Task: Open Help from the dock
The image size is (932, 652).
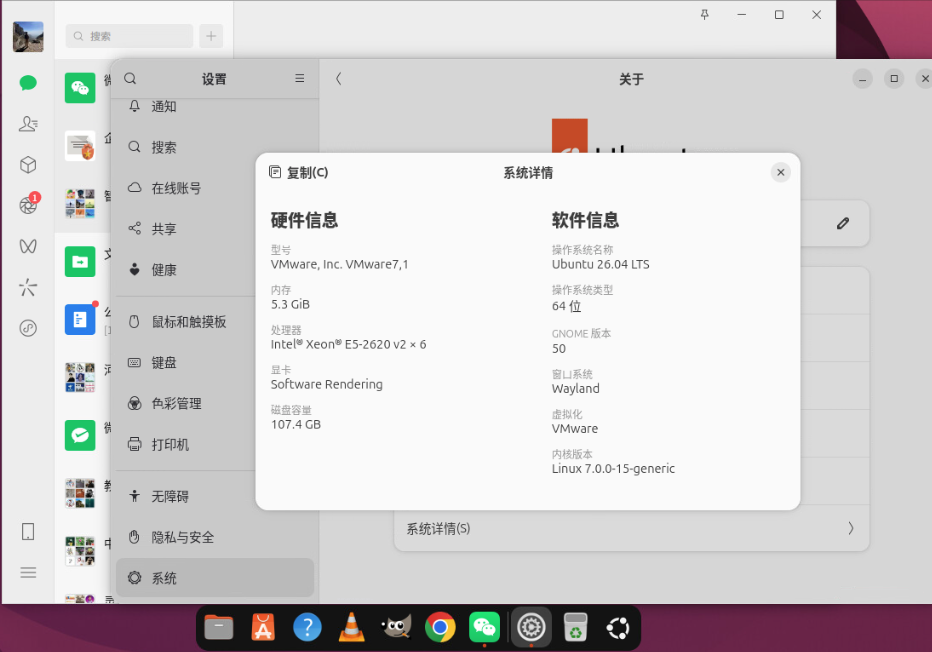Action: tap(307, 628)
